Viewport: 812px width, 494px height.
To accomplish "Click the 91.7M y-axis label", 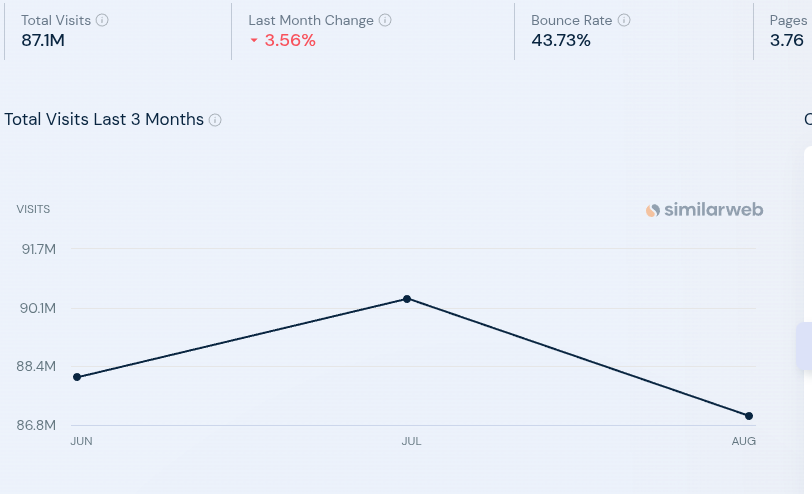I will click(x=38, y=249).
